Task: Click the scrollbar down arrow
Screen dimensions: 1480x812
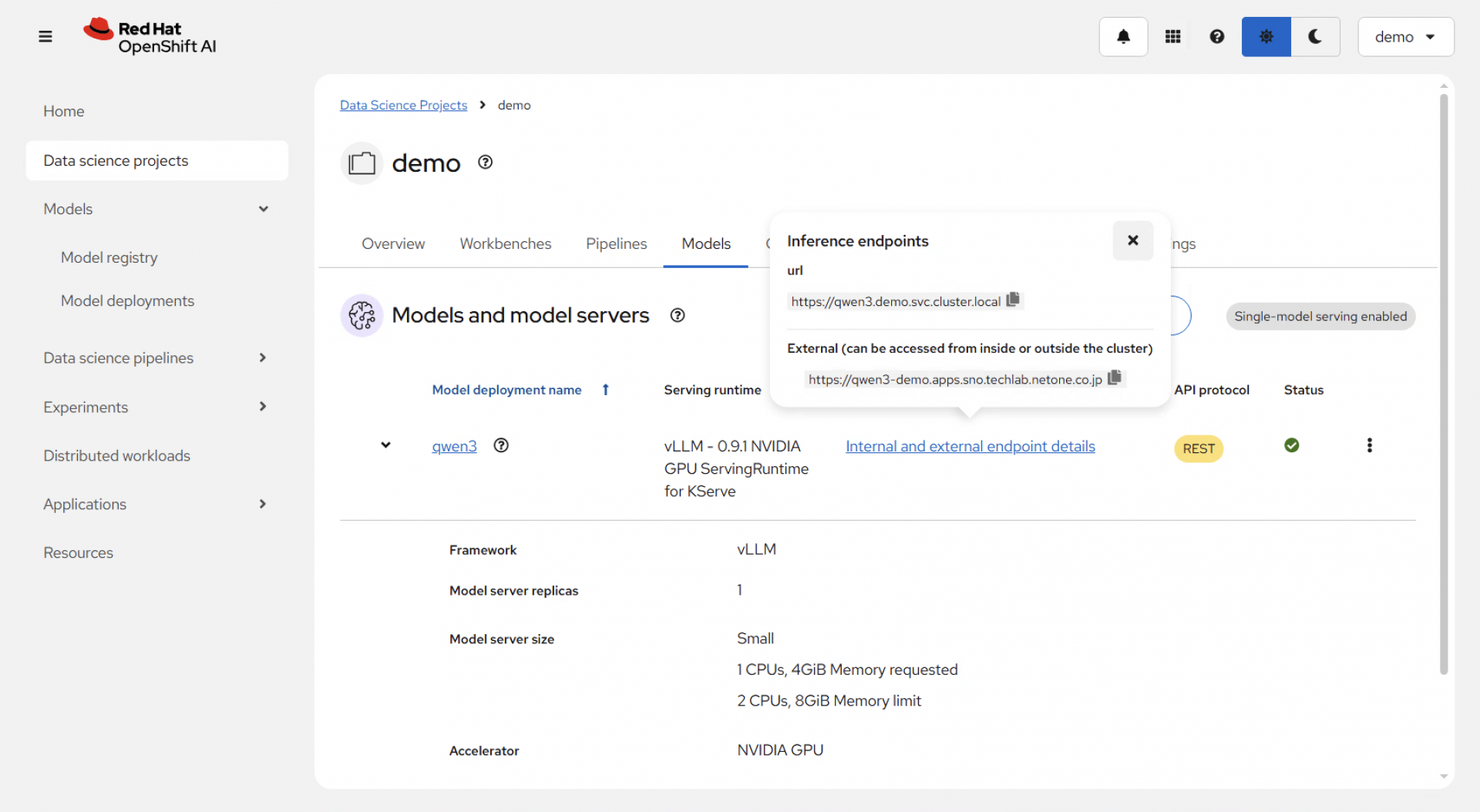Action: point(1443,777)
